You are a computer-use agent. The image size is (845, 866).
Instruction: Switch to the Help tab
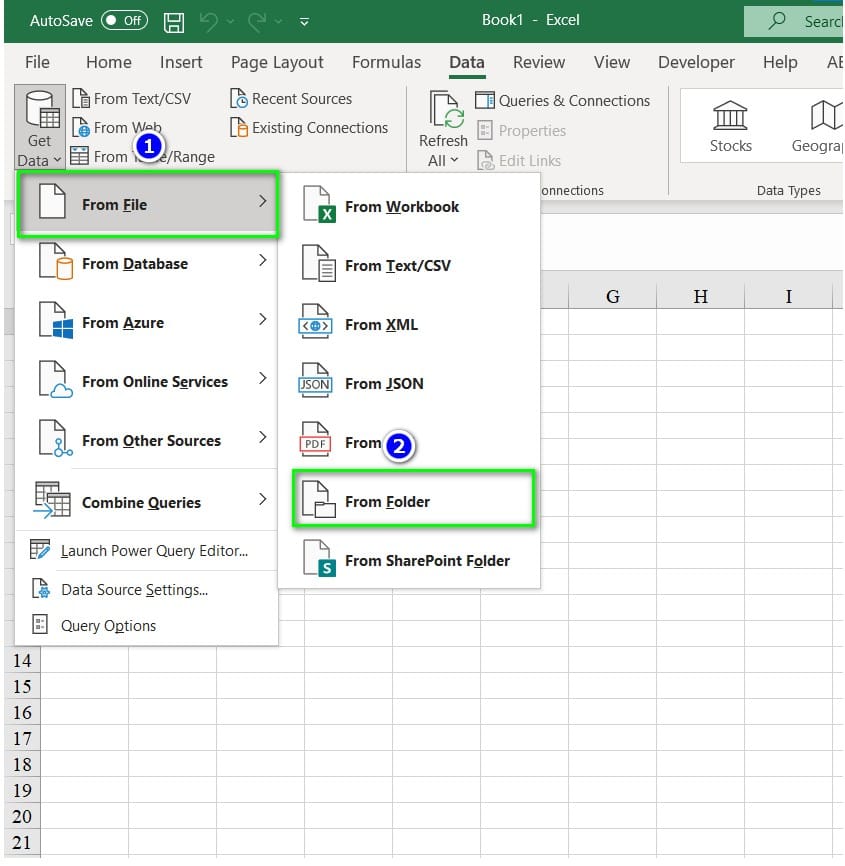[780, 62]
